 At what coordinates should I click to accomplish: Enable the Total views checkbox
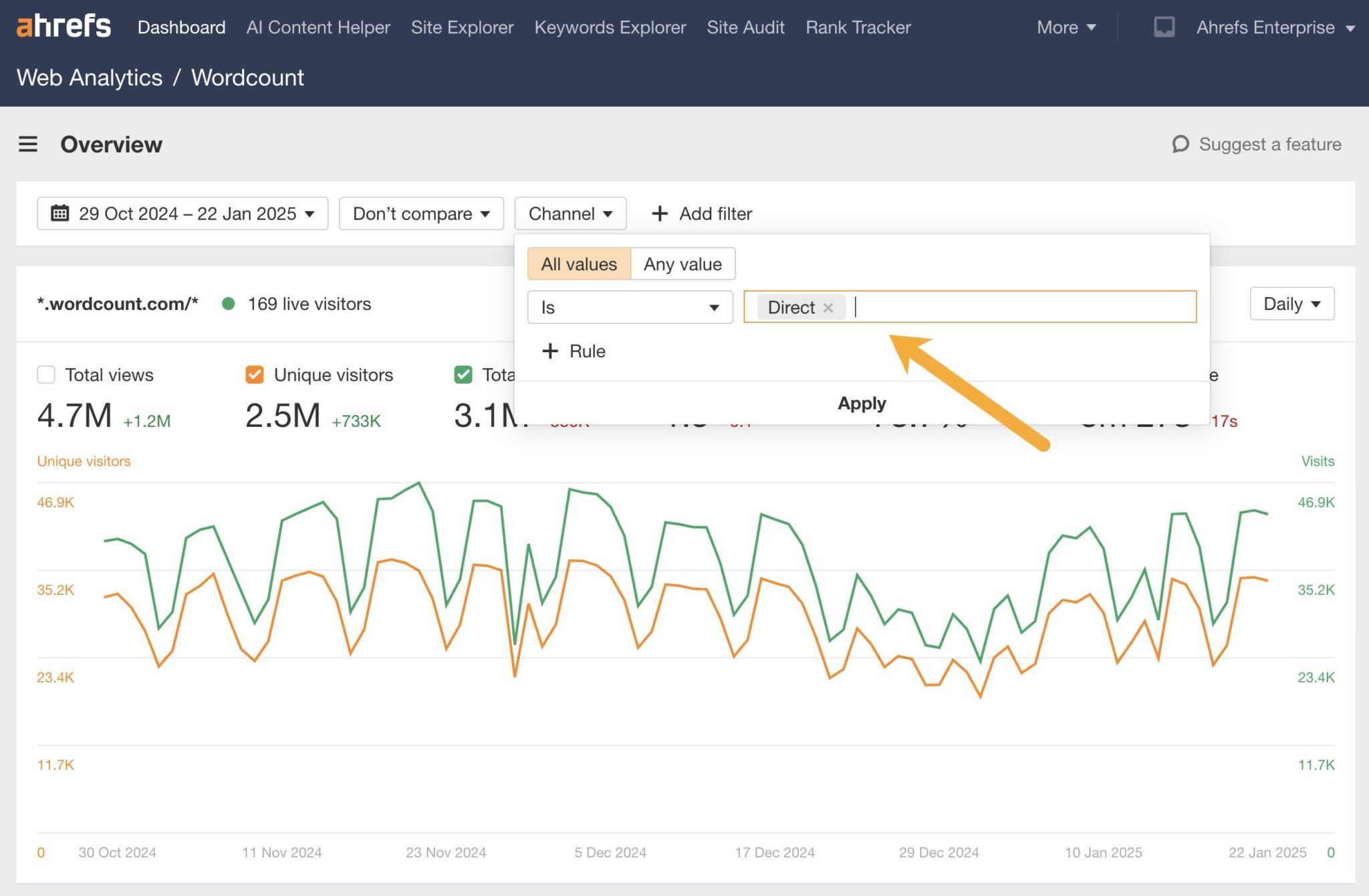pyautogui.click(x=45, y=375)
